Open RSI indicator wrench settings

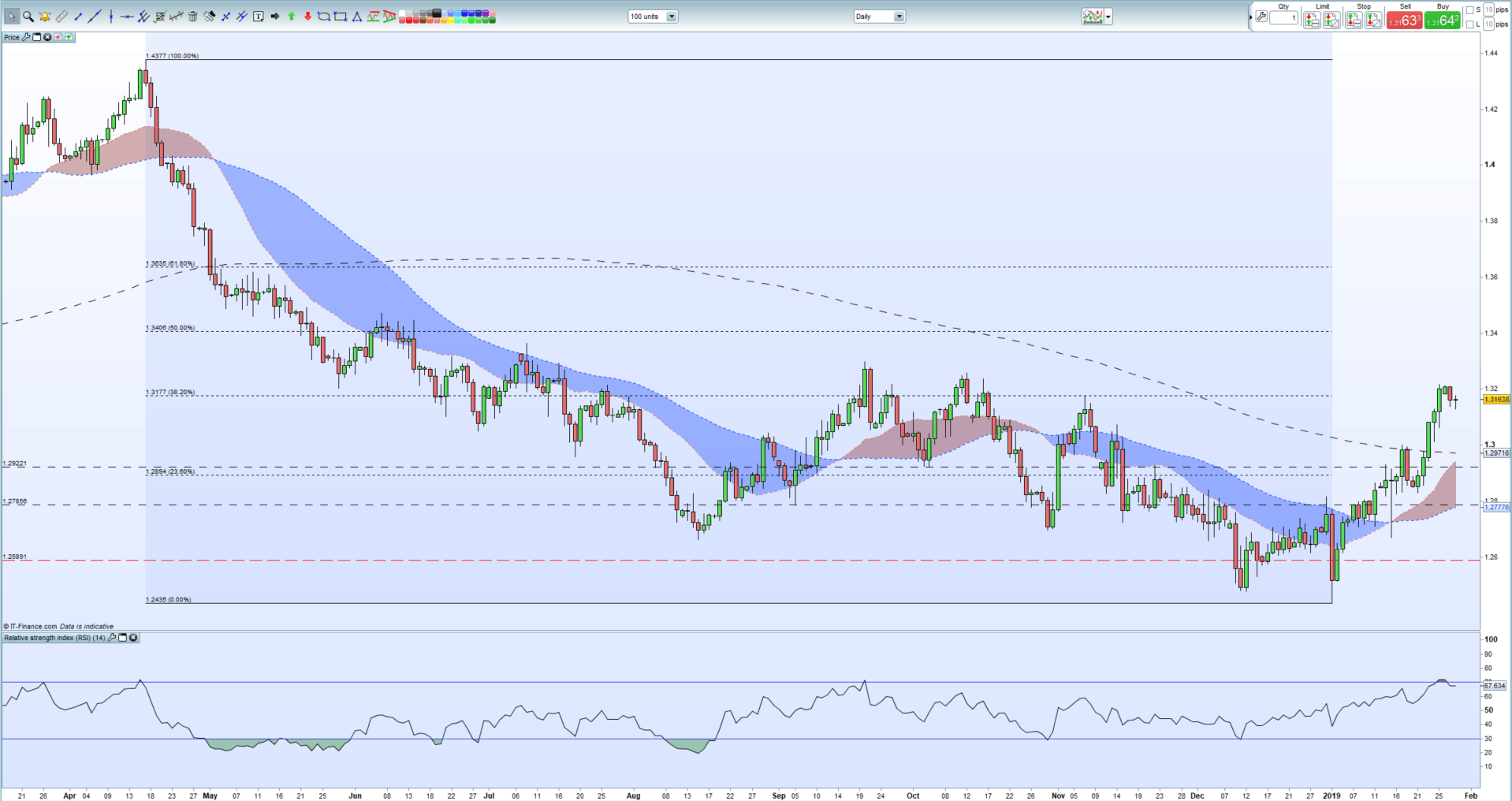click(x=111, y=638)
